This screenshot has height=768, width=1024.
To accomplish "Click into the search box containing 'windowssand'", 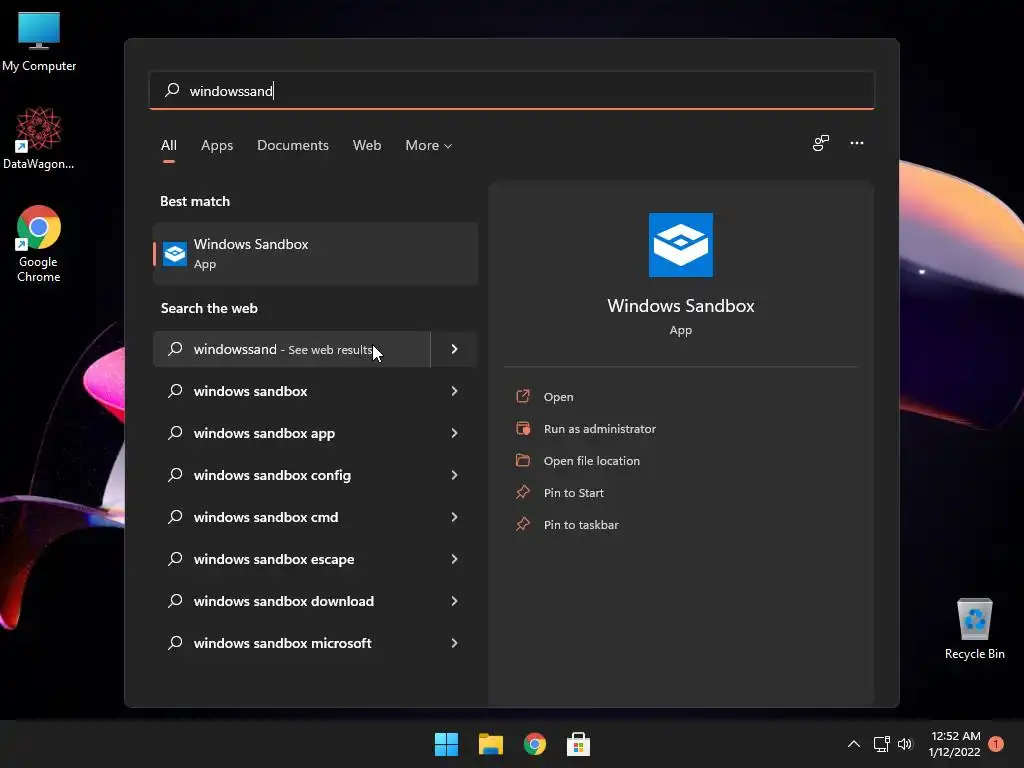I will pyautogui.click(x=512, y=90).
